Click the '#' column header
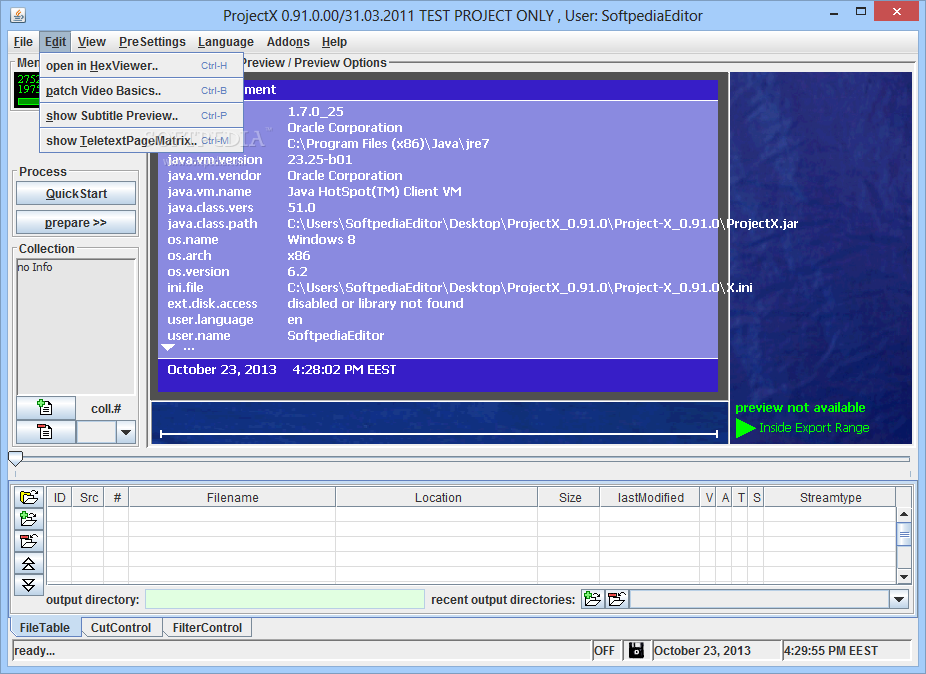The width and height of the screenshot is (926, 674). (117, 497)
